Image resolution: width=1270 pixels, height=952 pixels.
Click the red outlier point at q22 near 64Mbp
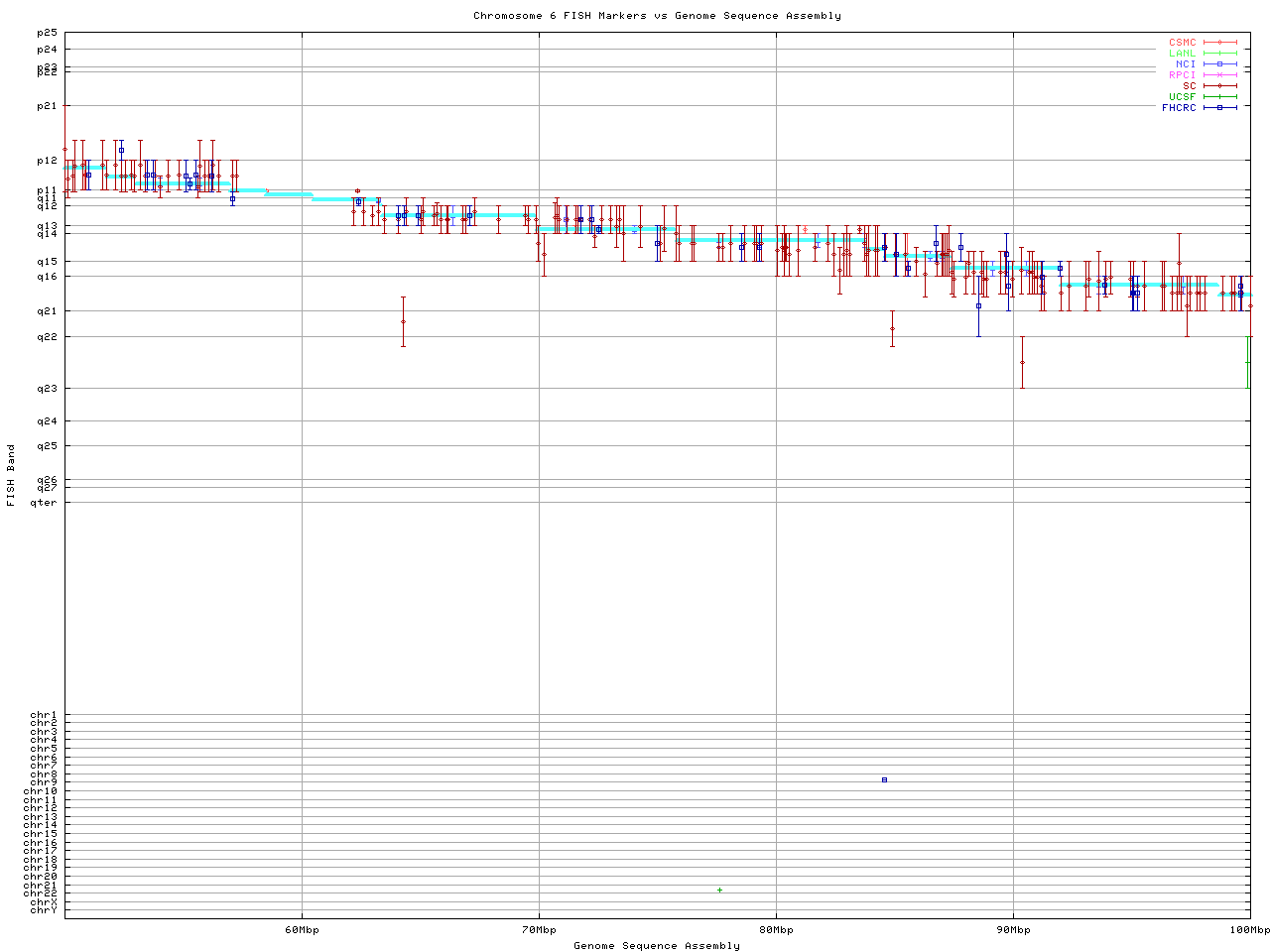(x=403, y=321)
